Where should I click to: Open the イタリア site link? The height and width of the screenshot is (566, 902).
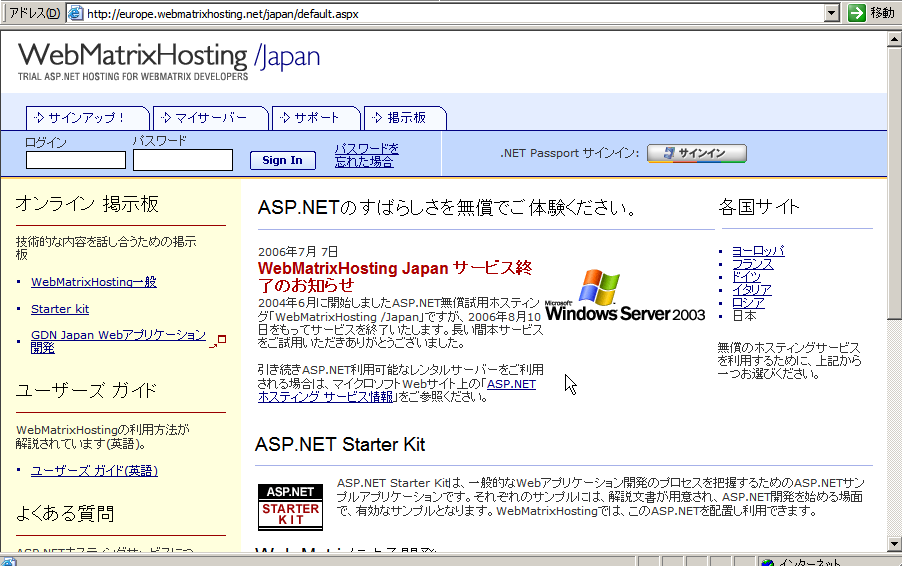pyautogui.click(x=751, y=289)
